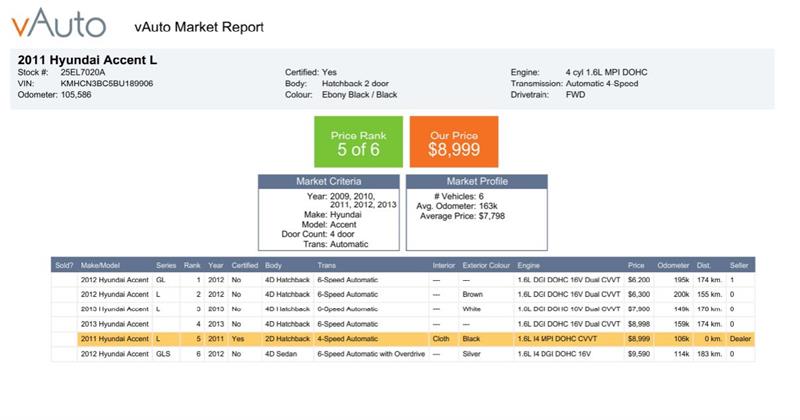Screen dimensions: 800x420
Task: Click the odometer value 105,586
Action: tap(76, 95)
